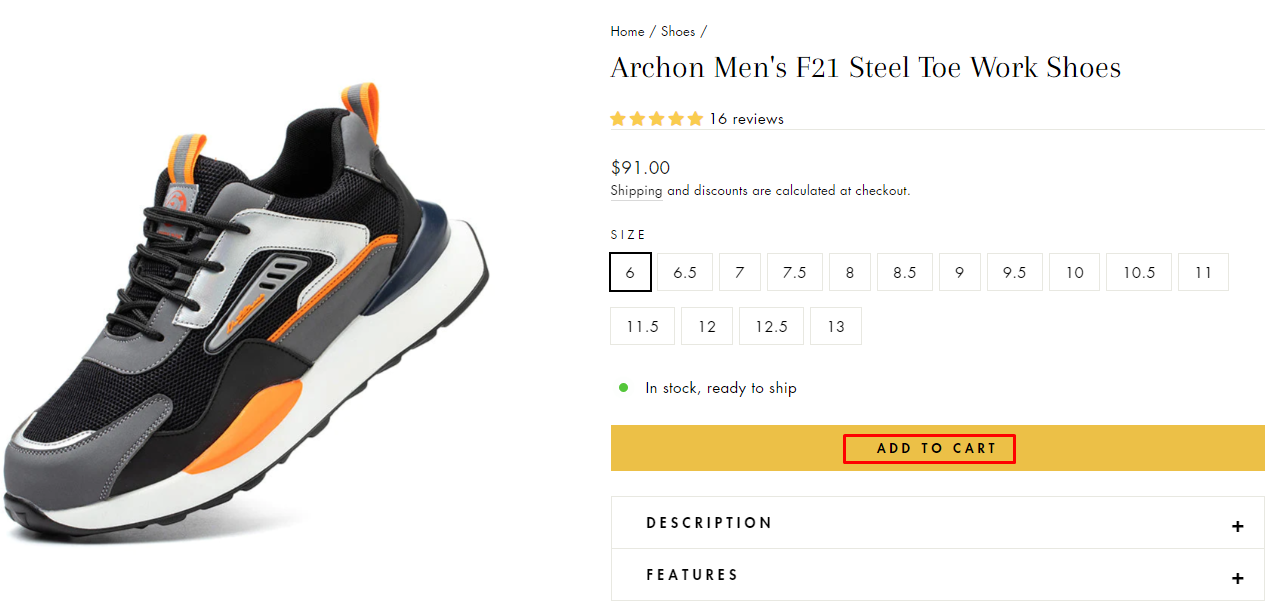Select size 13
Viewport: 1271px width, 606px height.
click(x=836, y=326)
